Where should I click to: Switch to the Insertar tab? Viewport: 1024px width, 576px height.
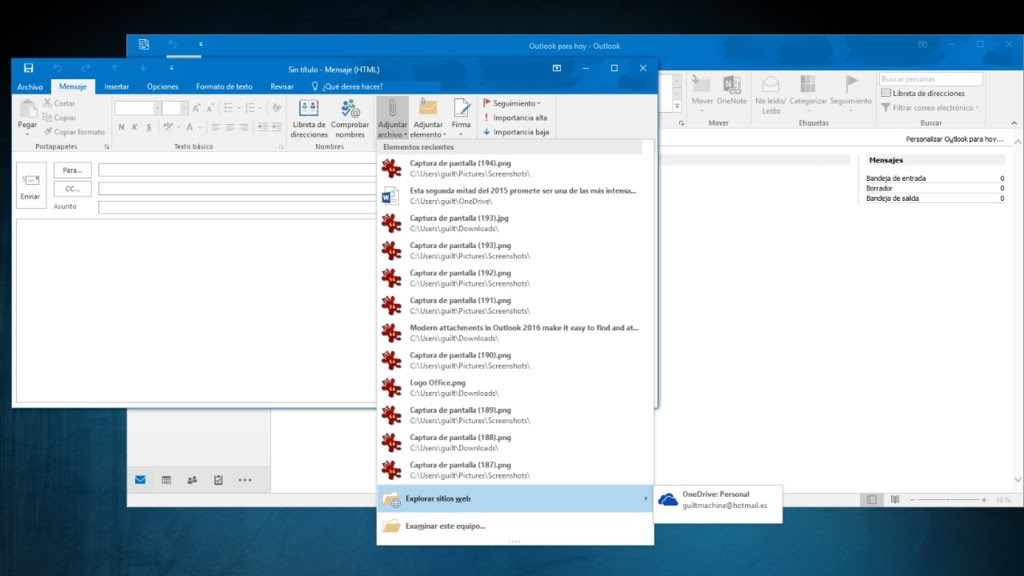[x=117, y=86]
